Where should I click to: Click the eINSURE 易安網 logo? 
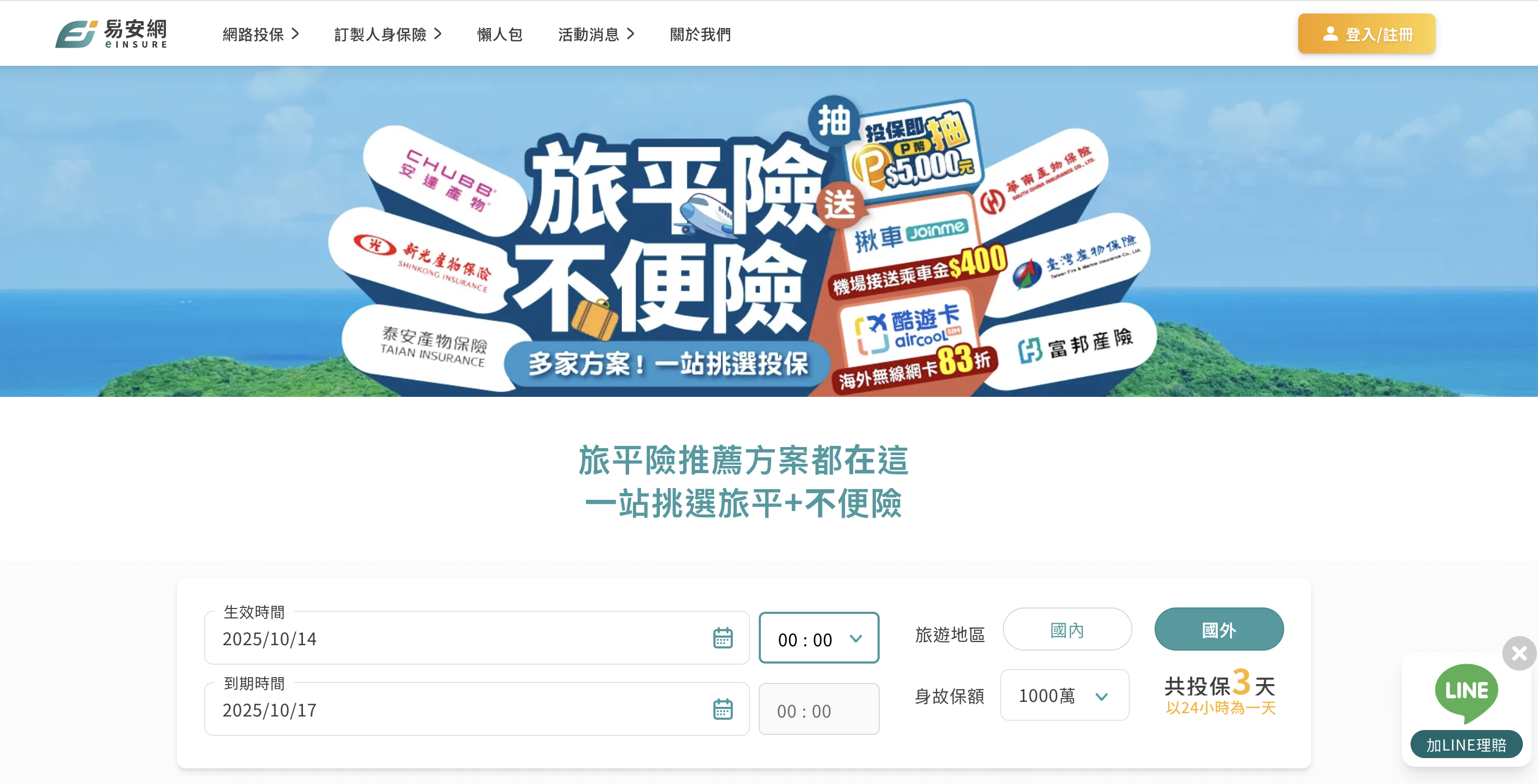click(112, 33)
